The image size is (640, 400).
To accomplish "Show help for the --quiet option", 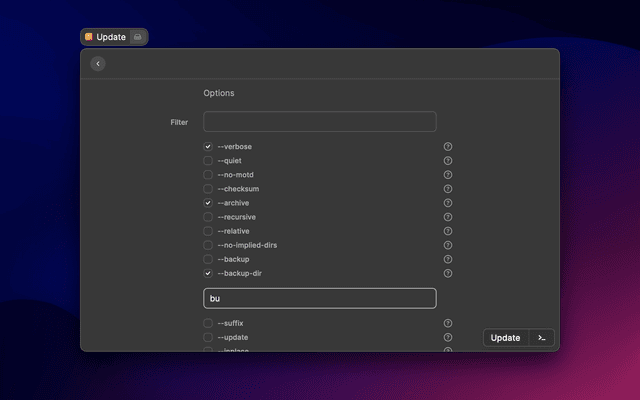I will point(448,161).
